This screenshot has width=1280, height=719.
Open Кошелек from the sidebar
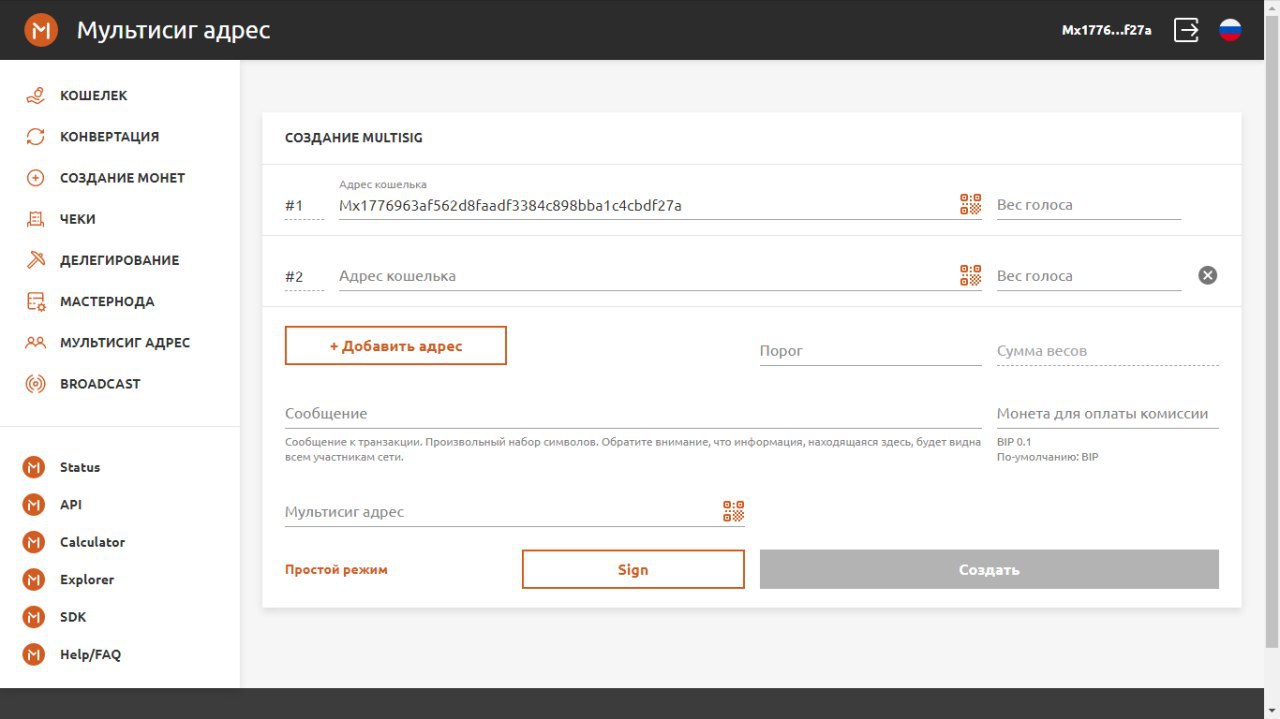click(93, 96)
